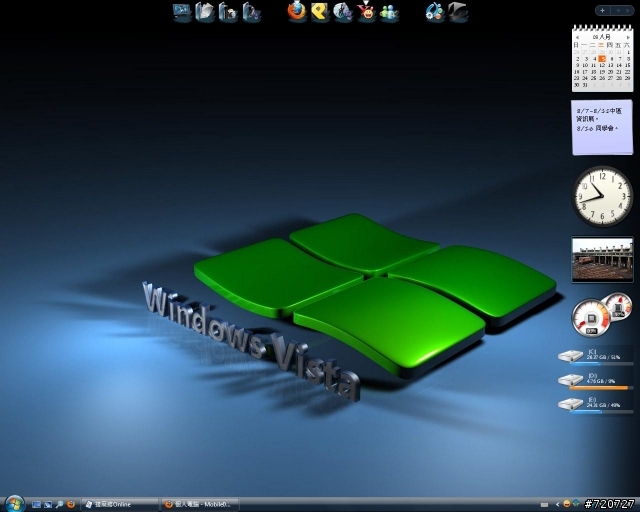Launch Yahoo Messenger smiley icon in the dock
Viewport: 640px width, 512px height.
coord(367,11)
